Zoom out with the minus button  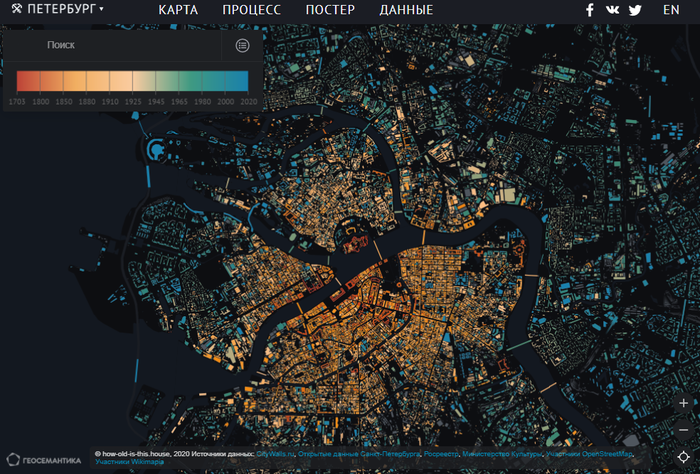[x=683, y=429]
